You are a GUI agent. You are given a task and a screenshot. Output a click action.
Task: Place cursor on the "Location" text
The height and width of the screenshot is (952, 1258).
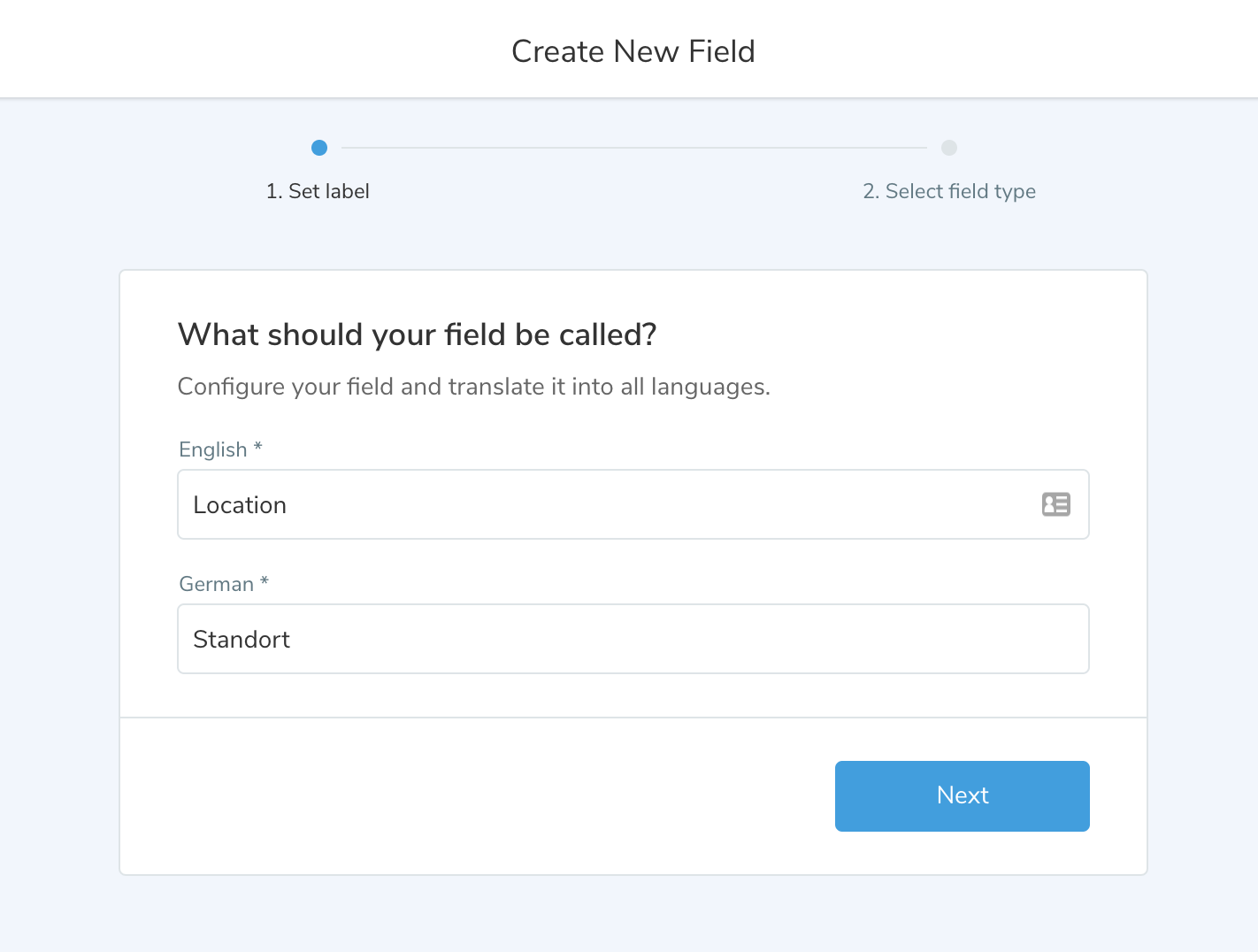(240, 505)
